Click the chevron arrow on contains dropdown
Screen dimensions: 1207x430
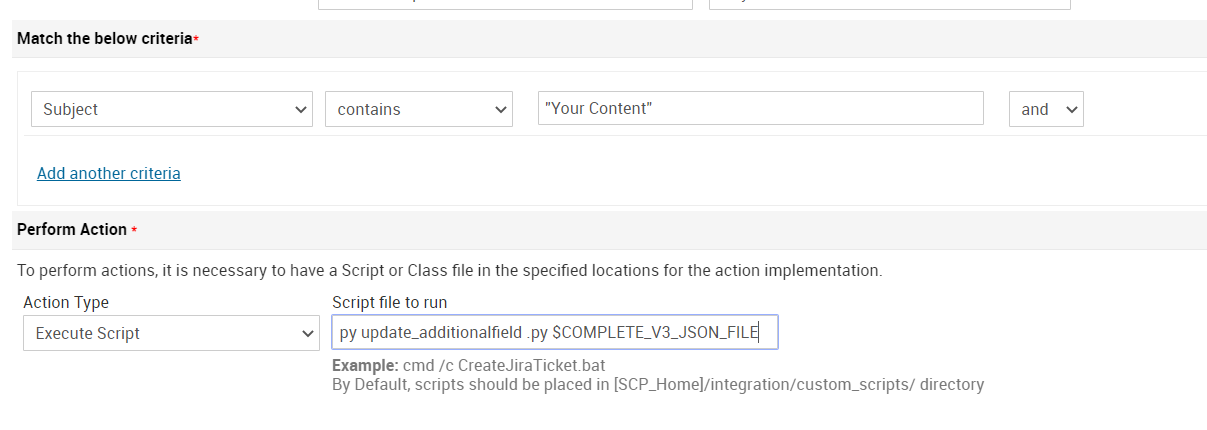[500, 109]
